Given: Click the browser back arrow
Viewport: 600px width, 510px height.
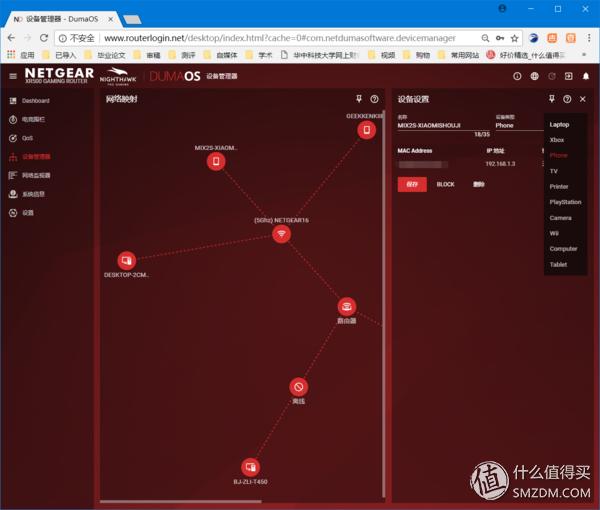Looking at the screenshot, I should coord(11,38).
